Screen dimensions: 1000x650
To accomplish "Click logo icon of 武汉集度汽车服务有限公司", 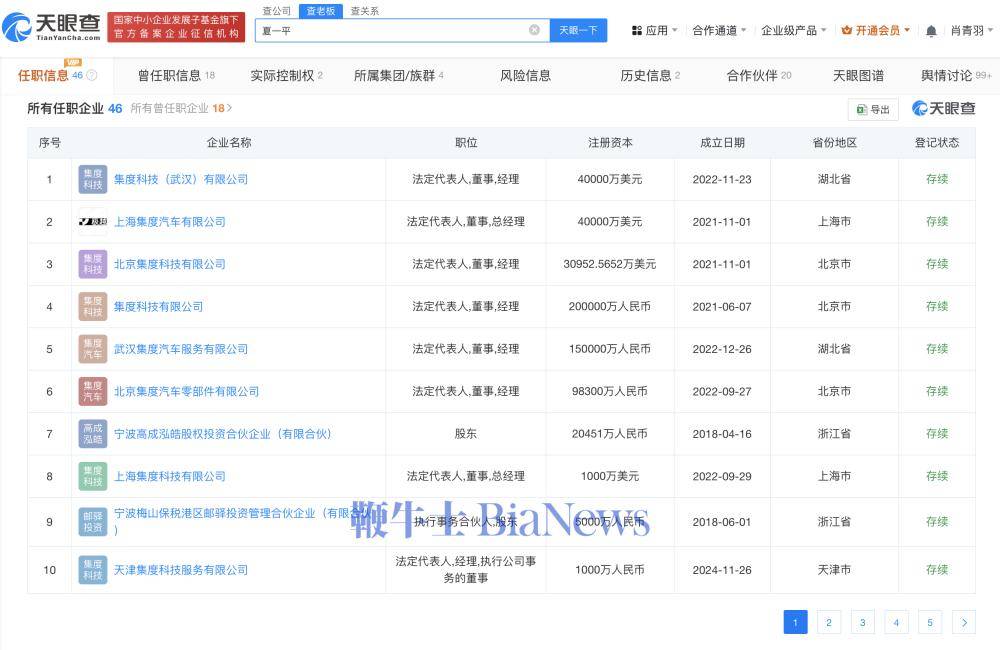I will point(92,349).
